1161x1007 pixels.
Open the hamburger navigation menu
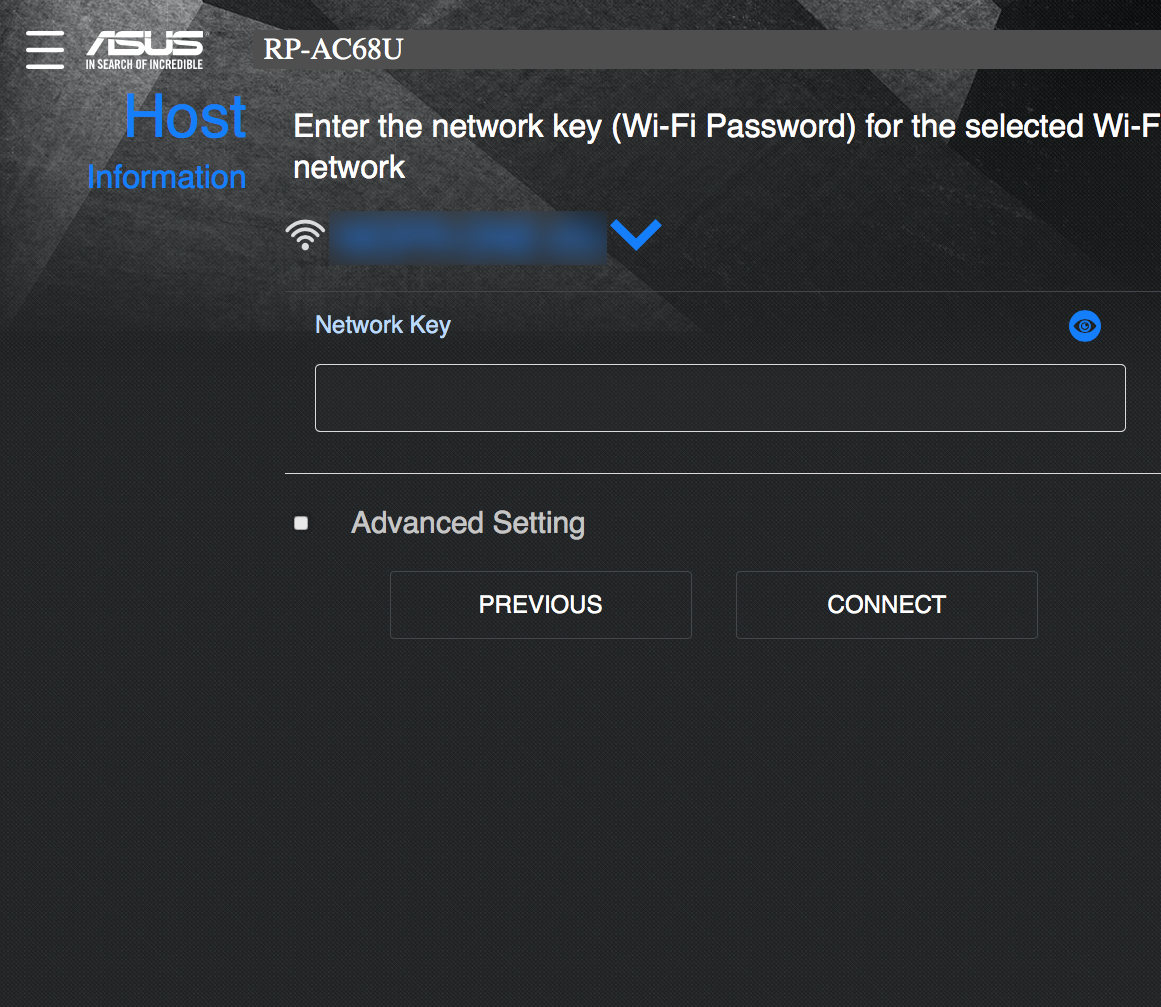click(45, 50)
